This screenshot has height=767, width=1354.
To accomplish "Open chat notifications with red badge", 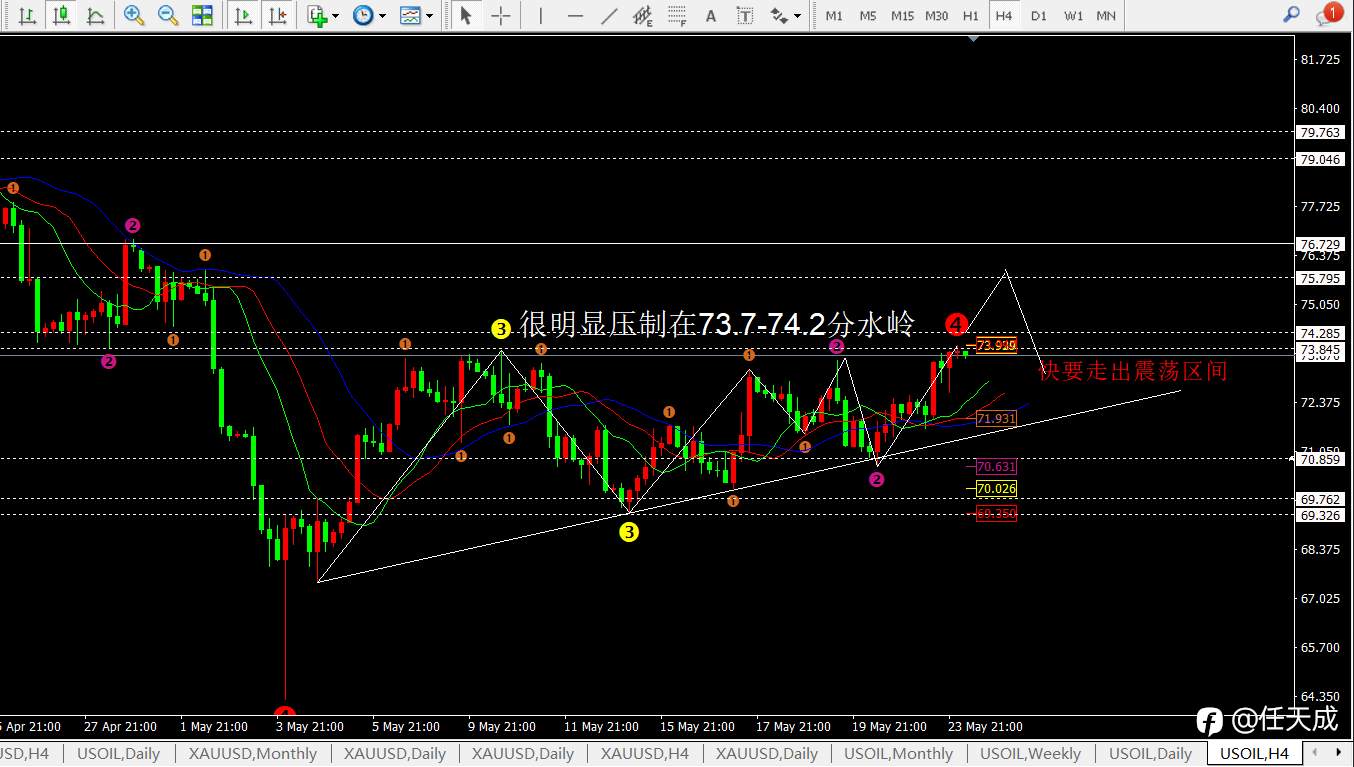I will [x=1328, y=14].
